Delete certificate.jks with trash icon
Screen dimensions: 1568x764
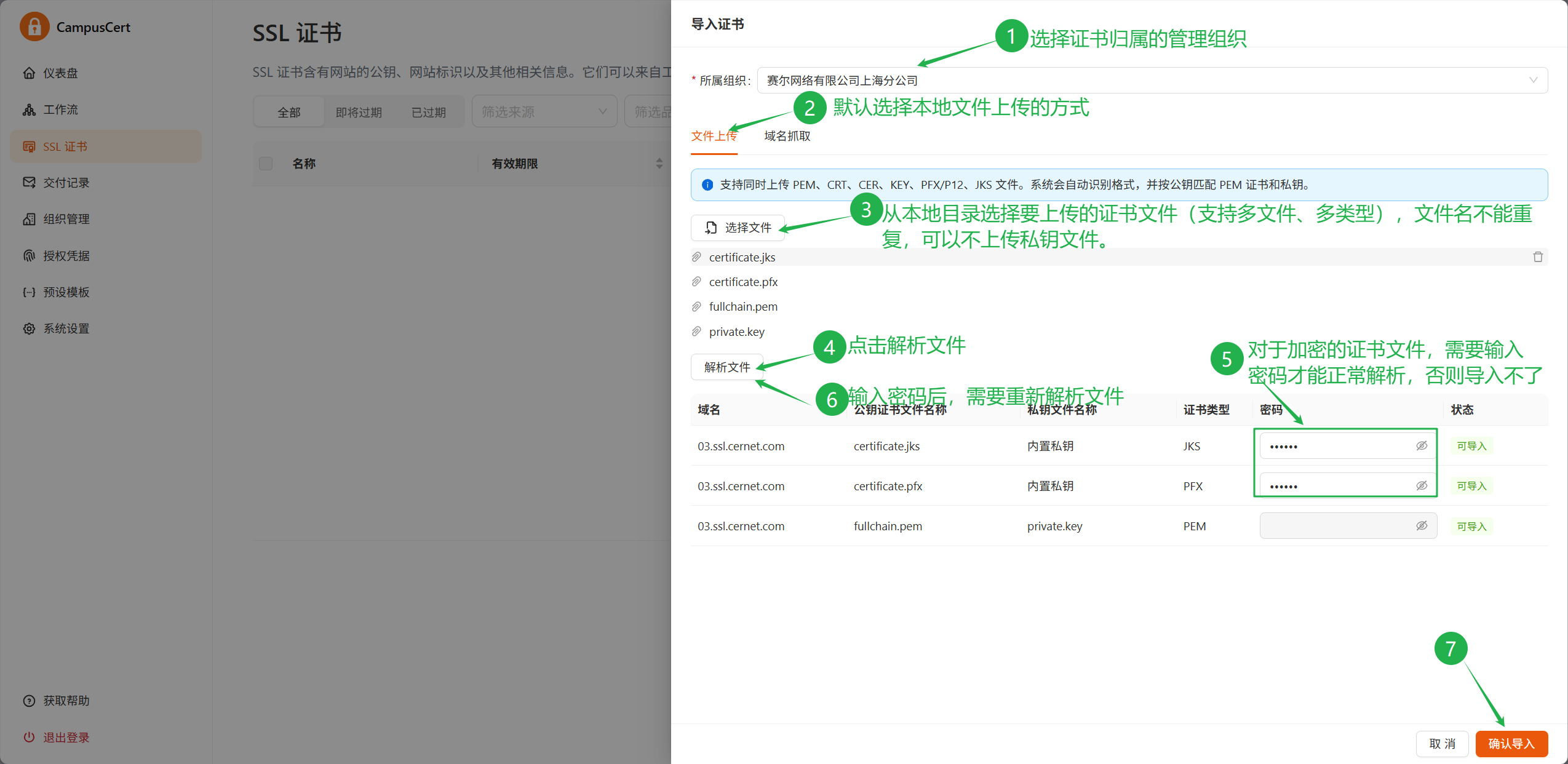point(1538,257)
